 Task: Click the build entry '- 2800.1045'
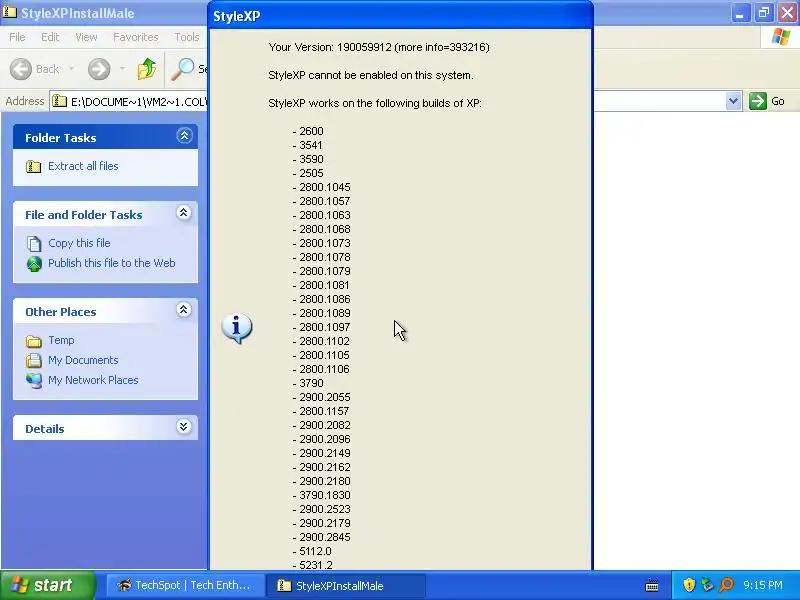pyautogui.click(x=321, y=187)
